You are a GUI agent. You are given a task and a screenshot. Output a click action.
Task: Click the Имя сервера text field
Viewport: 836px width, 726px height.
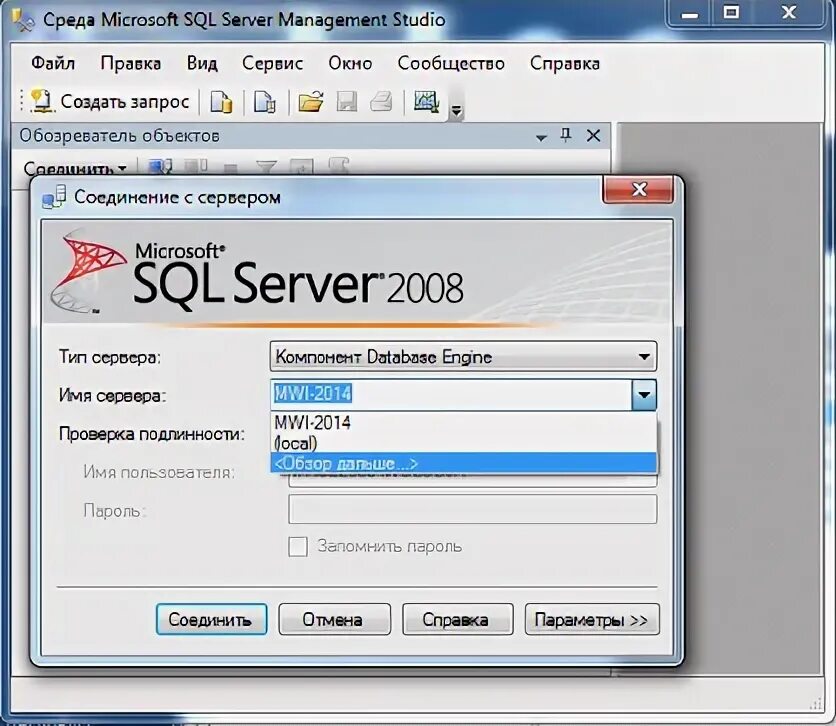coord(451,394)
